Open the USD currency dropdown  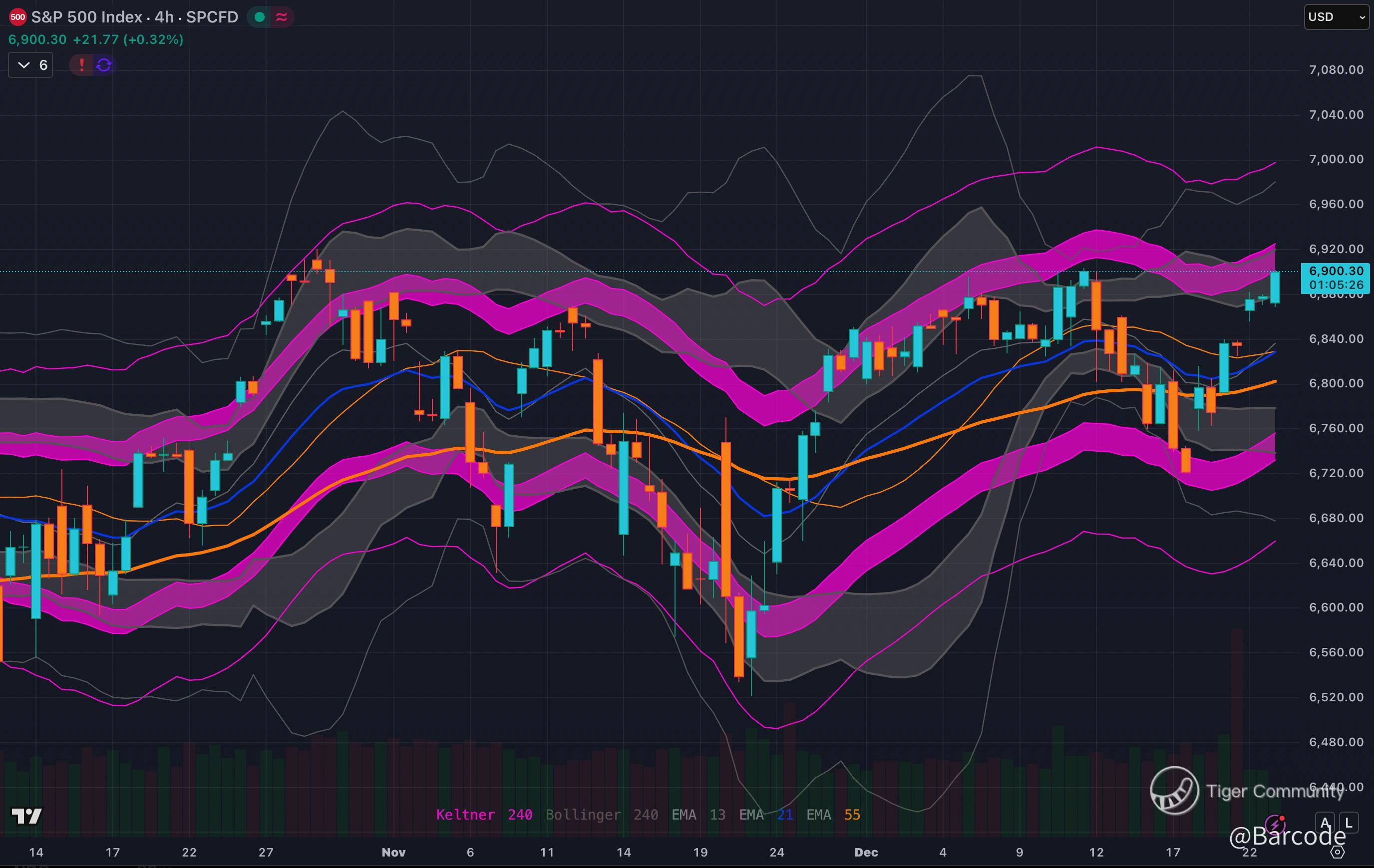coord(1335,17)
